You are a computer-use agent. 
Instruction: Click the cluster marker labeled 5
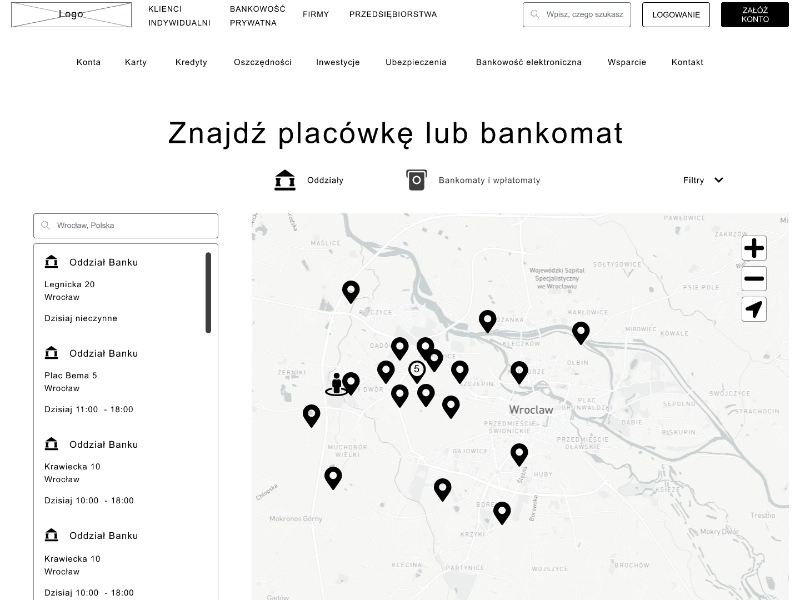coord(417,370)
